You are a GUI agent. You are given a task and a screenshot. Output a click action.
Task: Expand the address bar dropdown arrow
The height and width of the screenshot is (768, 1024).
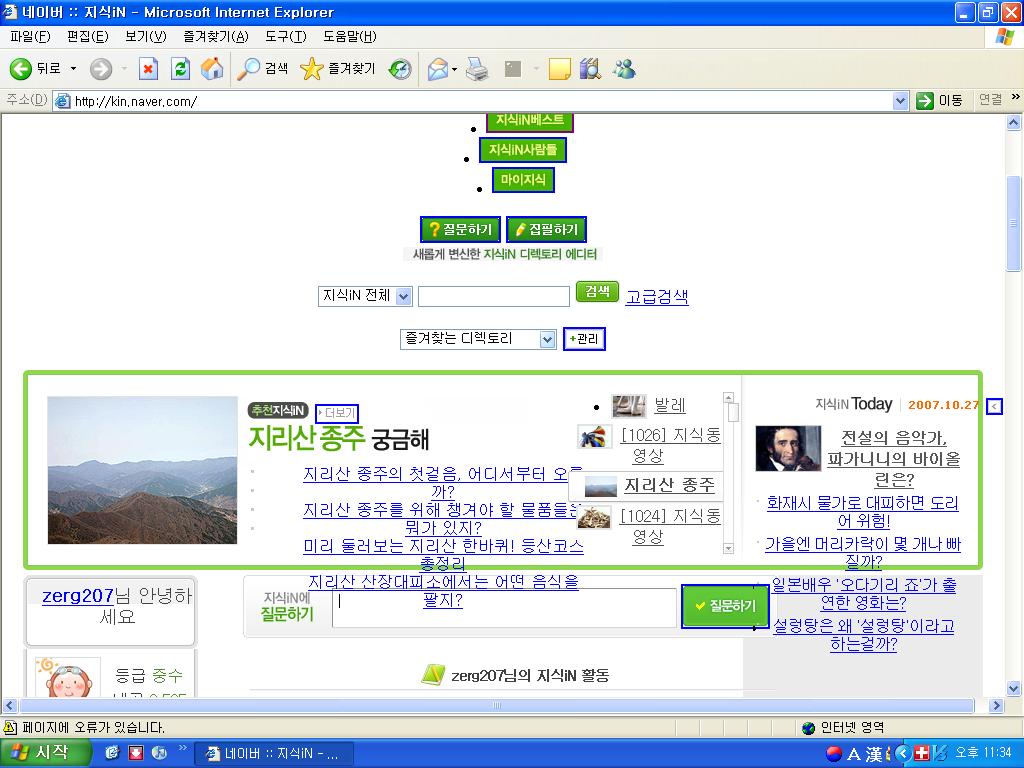901,101
